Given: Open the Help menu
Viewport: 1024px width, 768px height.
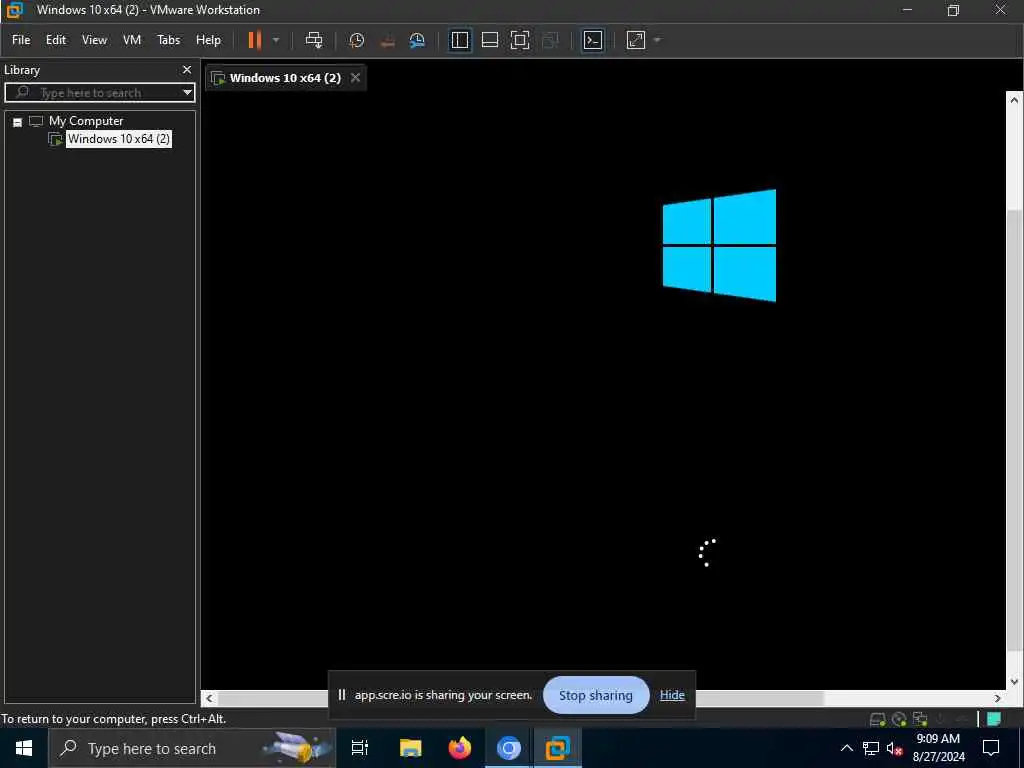Looking at the screenshot, I should (x=208, y=40).
